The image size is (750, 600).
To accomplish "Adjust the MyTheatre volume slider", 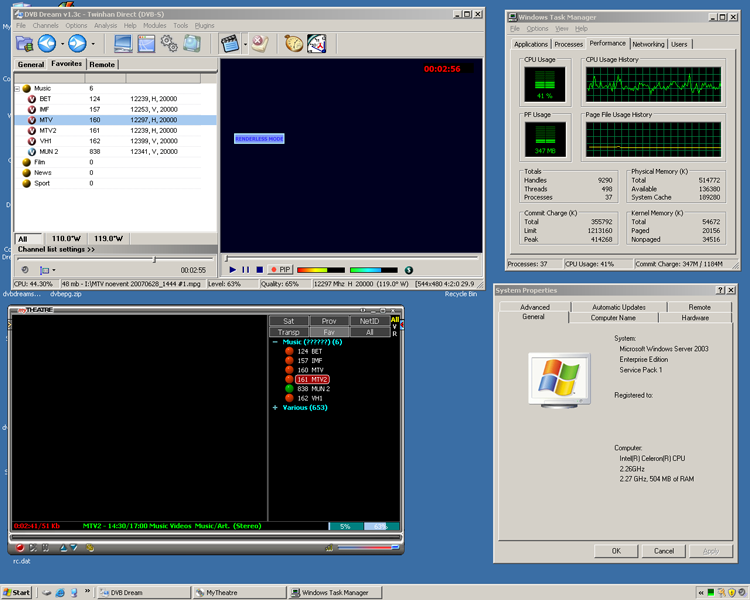I will [368, 547].
